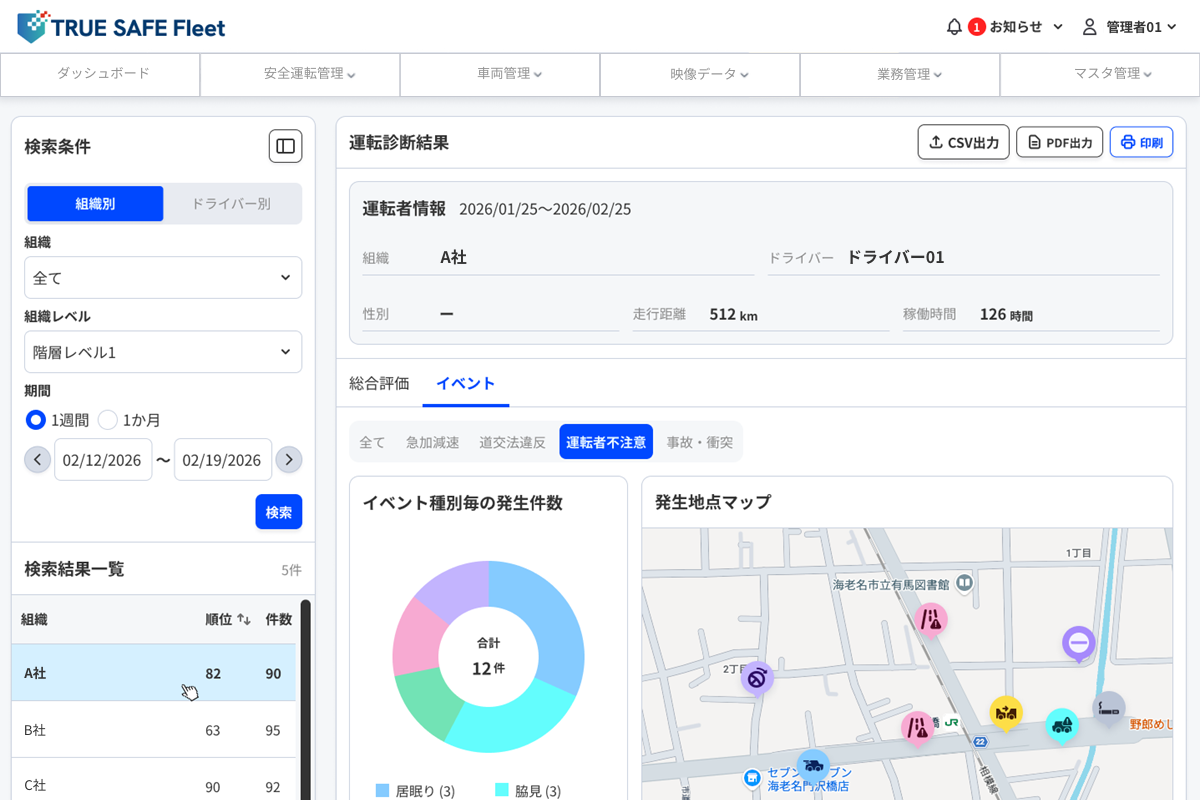Click the yellow vehicle distance map marker
This screenshot has height=800, width=1200.
point(1006,713)
